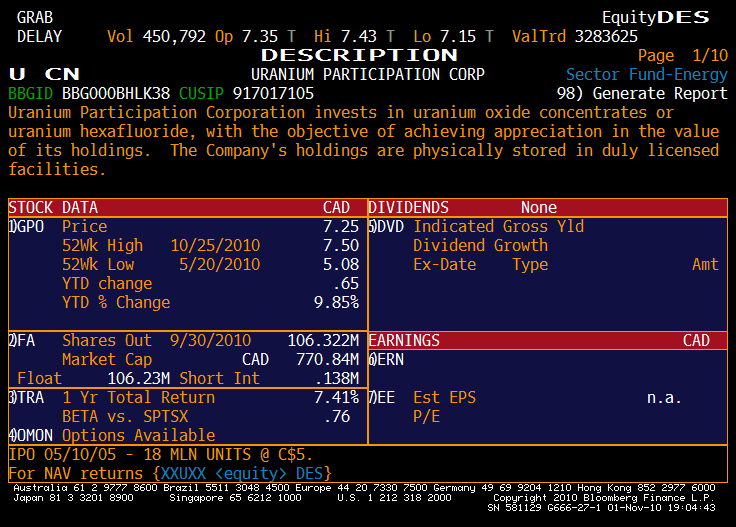This screenshot has width=736, height=527.
Task: Open the 5) DVD dividend link
Action: 386,227
